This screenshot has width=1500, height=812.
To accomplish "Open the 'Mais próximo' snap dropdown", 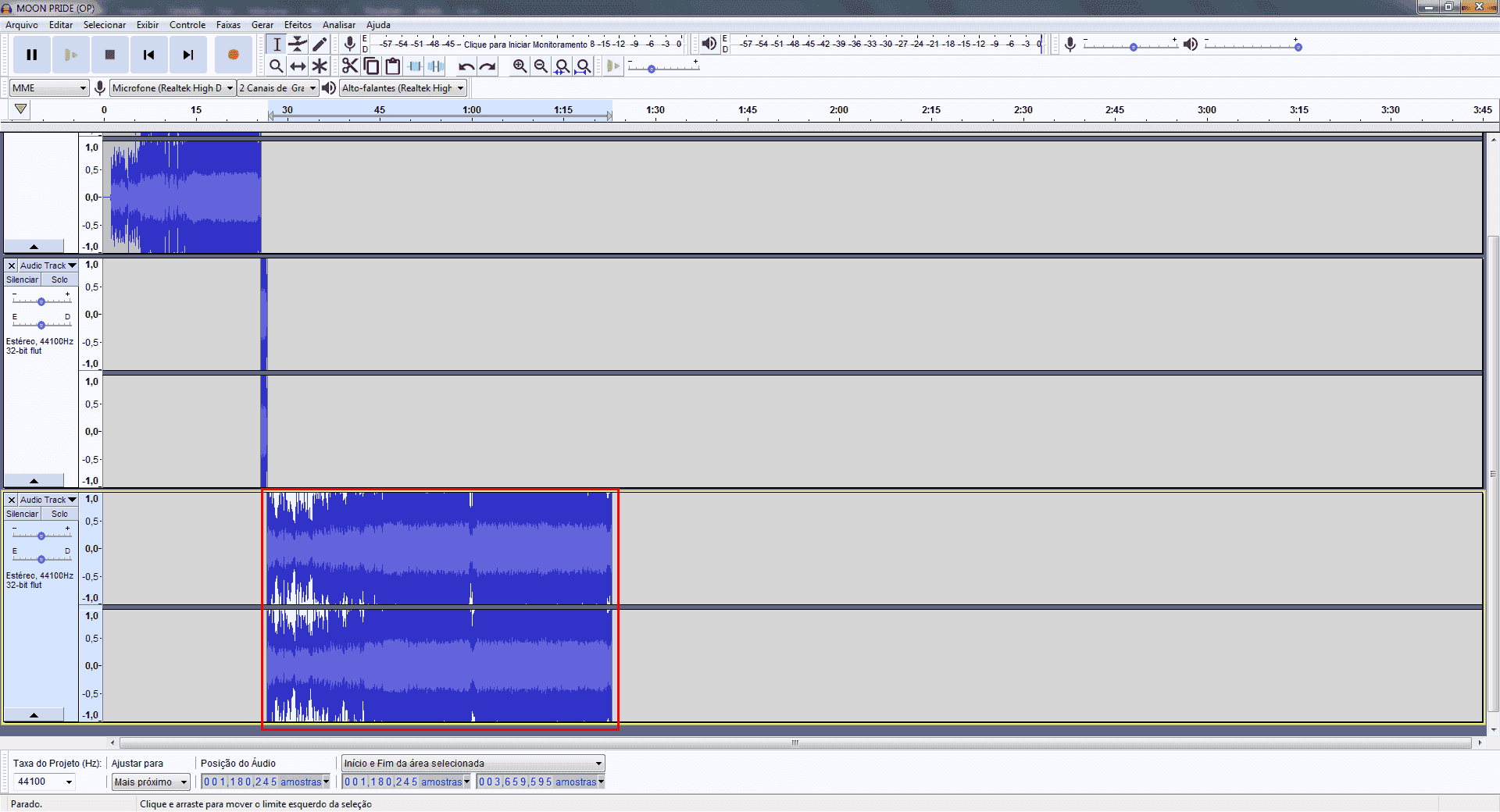I will point(151,782).
